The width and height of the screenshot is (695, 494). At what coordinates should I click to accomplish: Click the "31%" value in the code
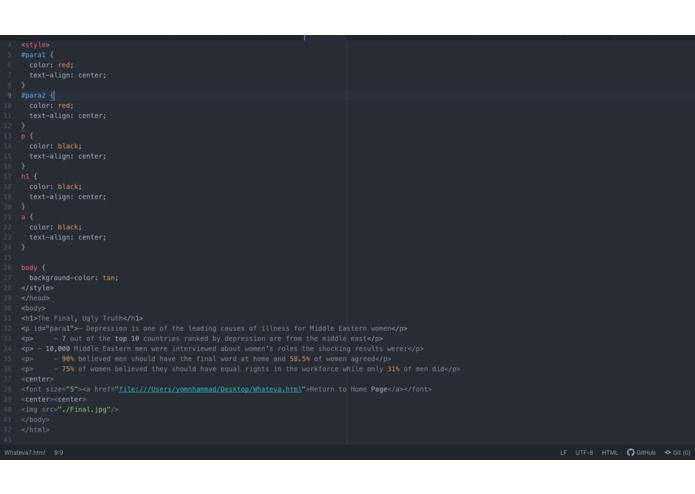pyautogui.click(x=393, y=369)
